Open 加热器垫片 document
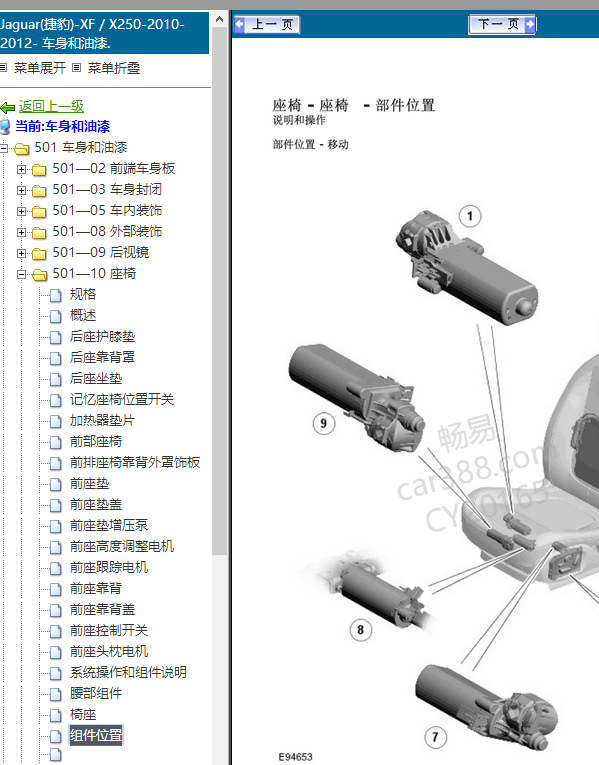Image resolution: width=599 pixels, height=765 pixels. 102,420
